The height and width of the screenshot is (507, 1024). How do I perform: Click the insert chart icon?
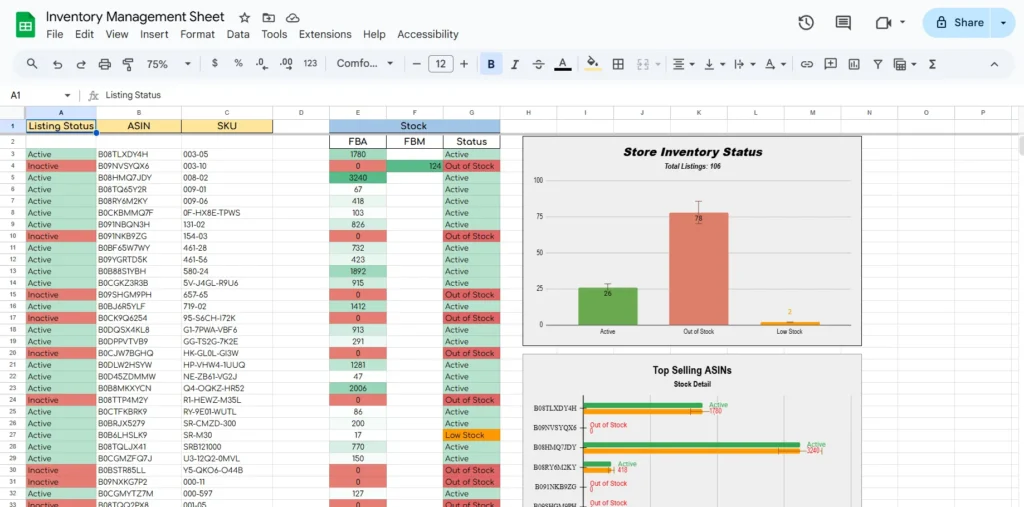854,64
